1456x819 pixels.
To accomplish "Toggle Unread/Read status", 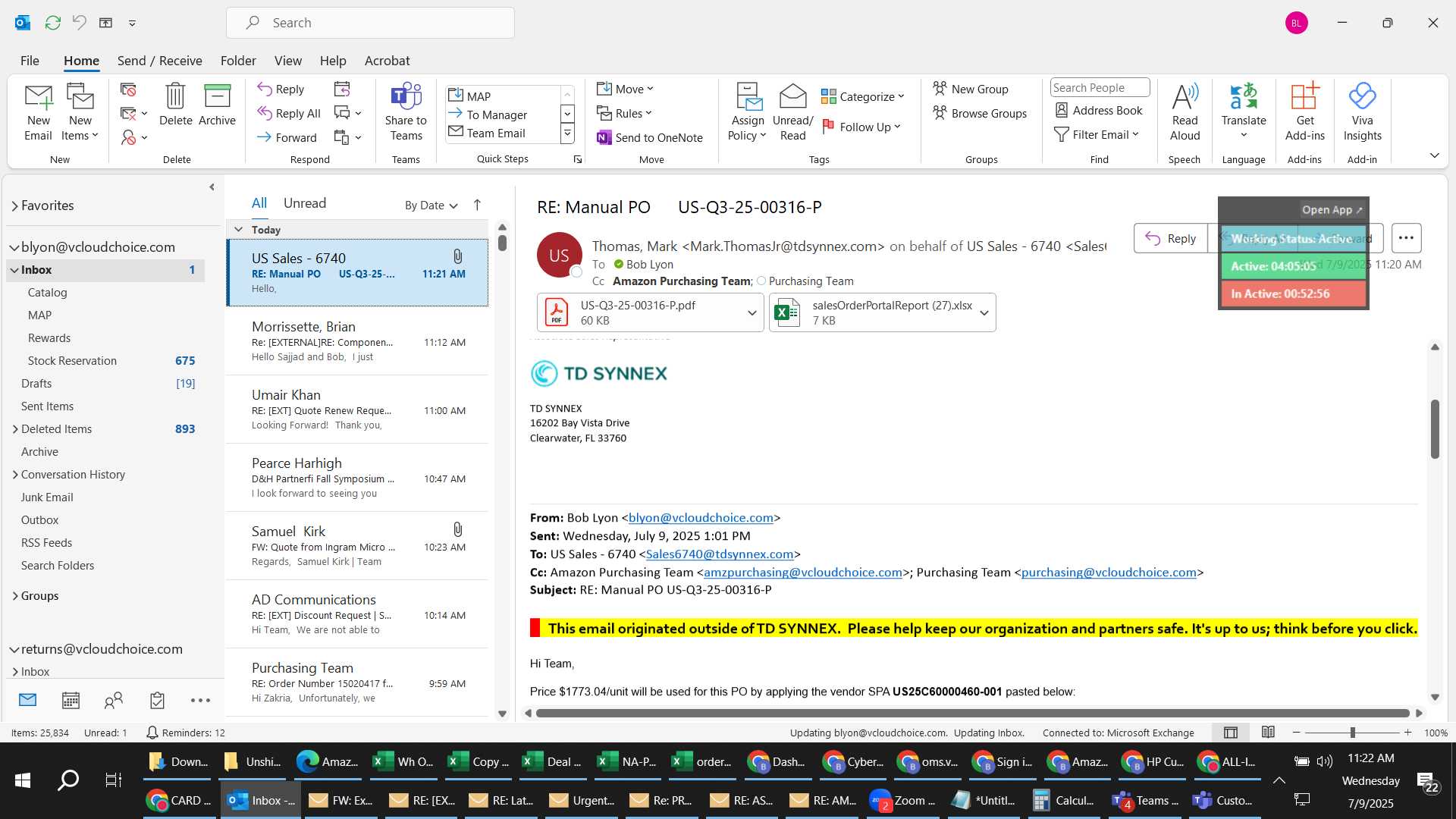I will (x=792, y=112).
